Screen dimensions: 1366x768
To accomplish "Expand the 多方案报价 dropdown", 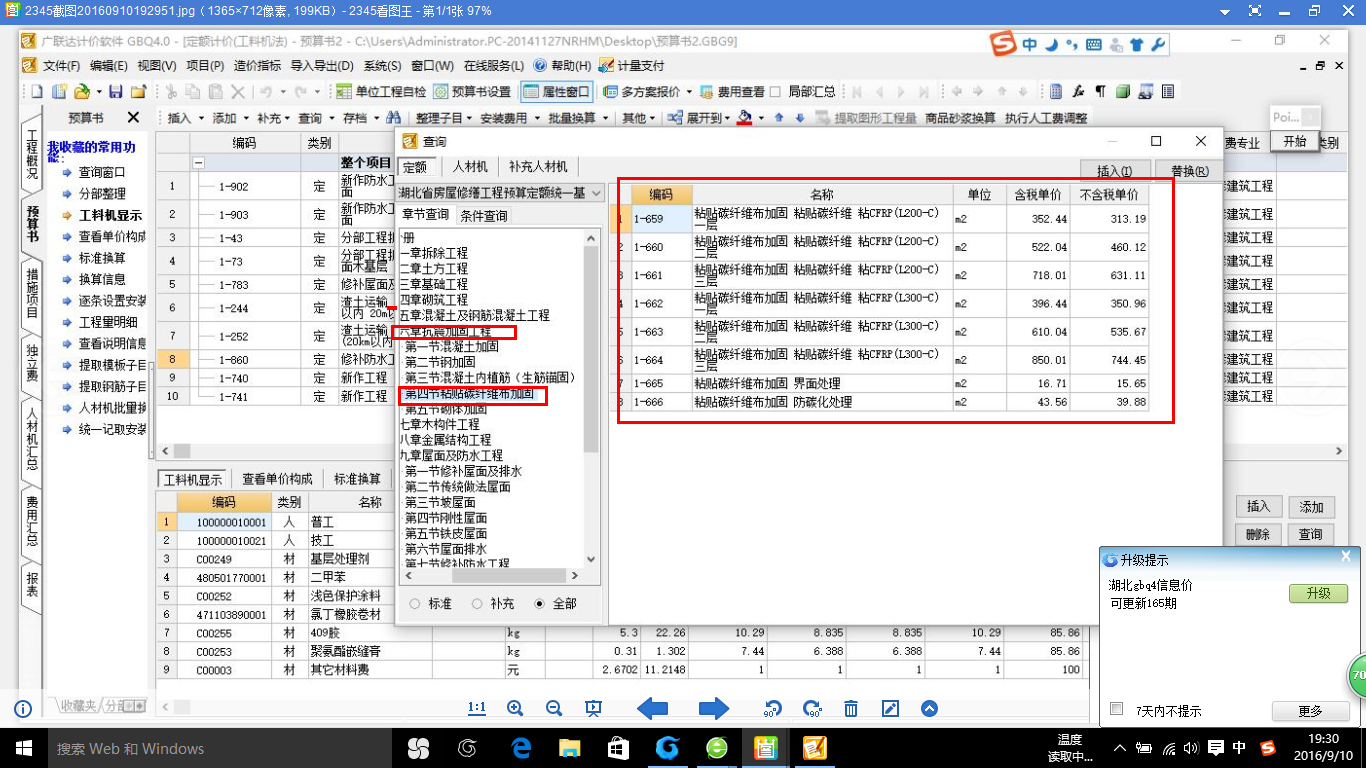I will (689, 92).
